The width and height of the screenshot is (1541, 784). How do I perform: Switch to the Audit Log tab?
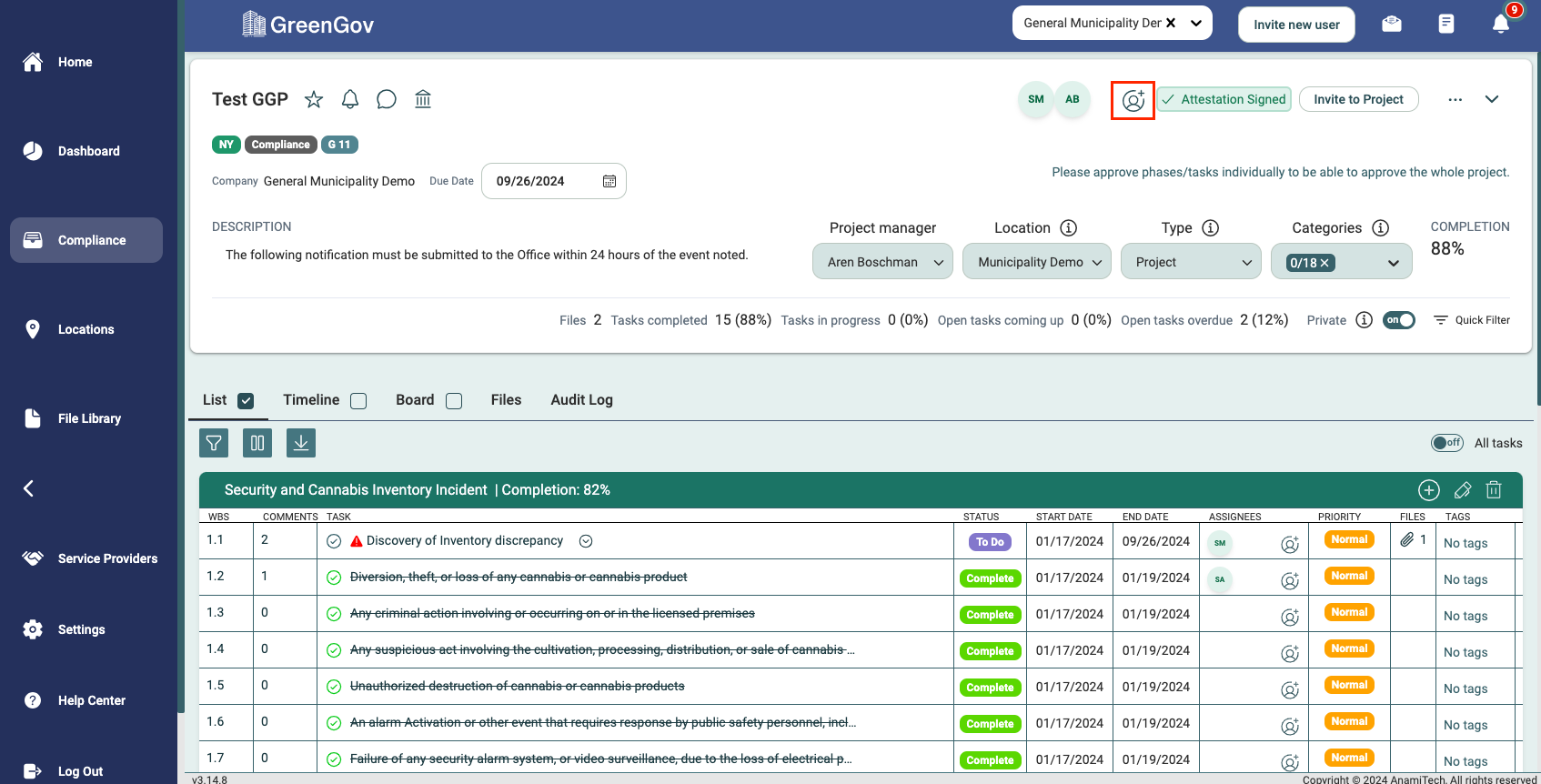pos(581,400)
